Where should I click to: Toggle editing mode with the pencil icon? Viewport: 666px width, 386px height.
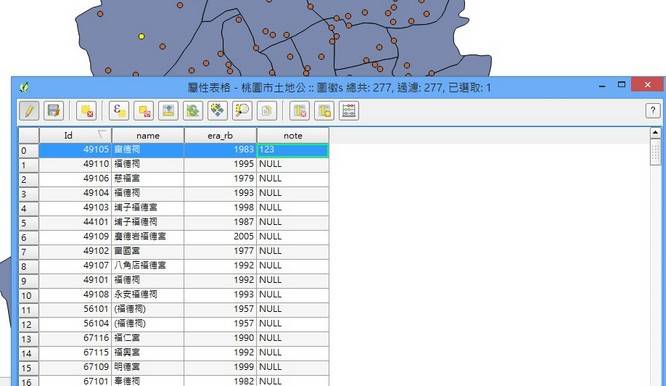point(29,111)
